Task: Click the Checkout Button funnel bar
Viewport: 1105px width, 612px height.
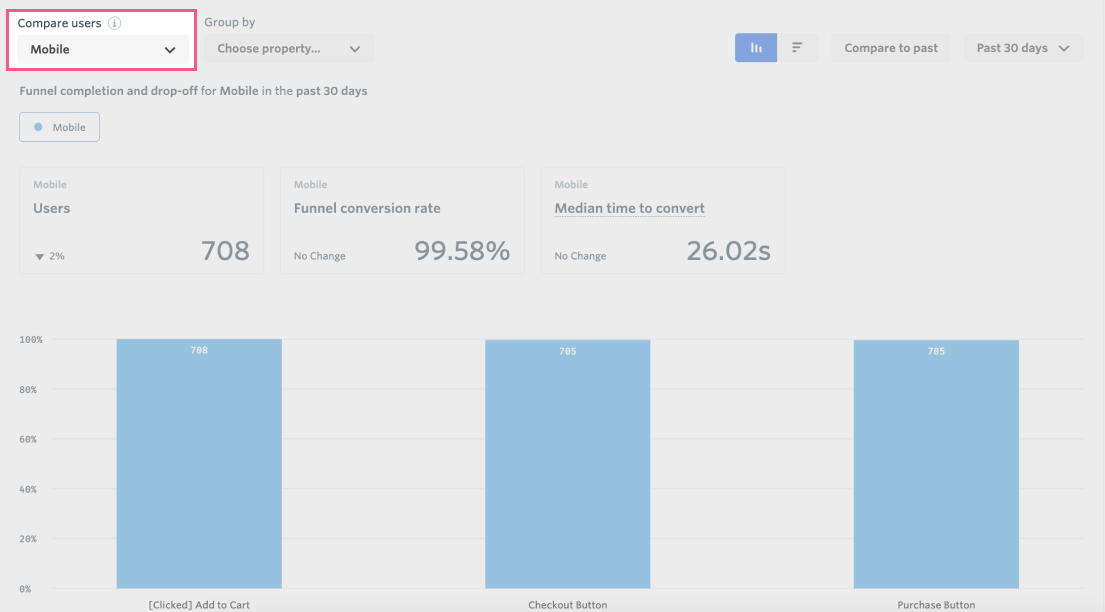Action: 567,464
